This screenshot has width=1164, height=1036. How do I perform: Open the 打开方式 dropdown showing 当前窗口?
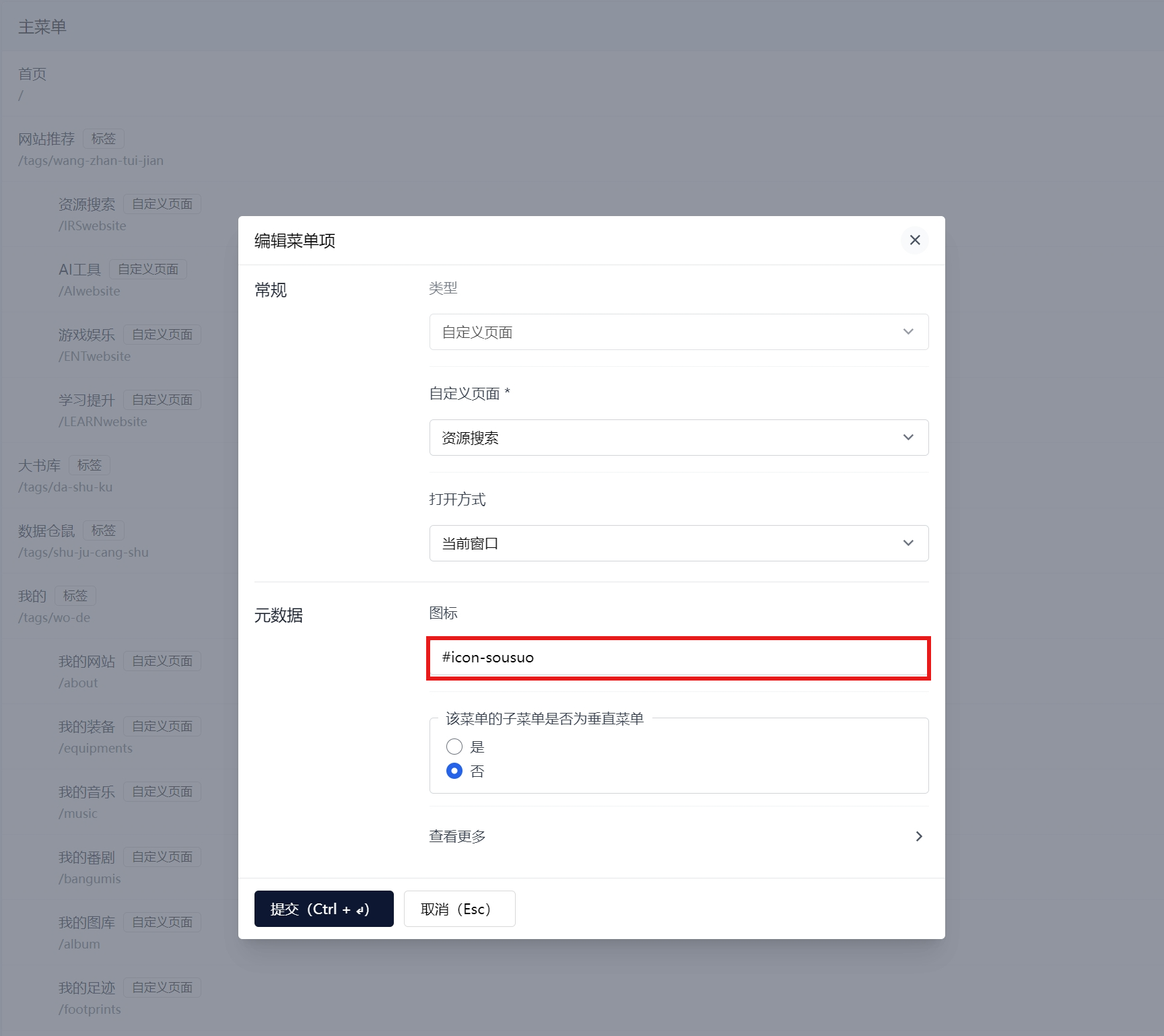point(678,543)
